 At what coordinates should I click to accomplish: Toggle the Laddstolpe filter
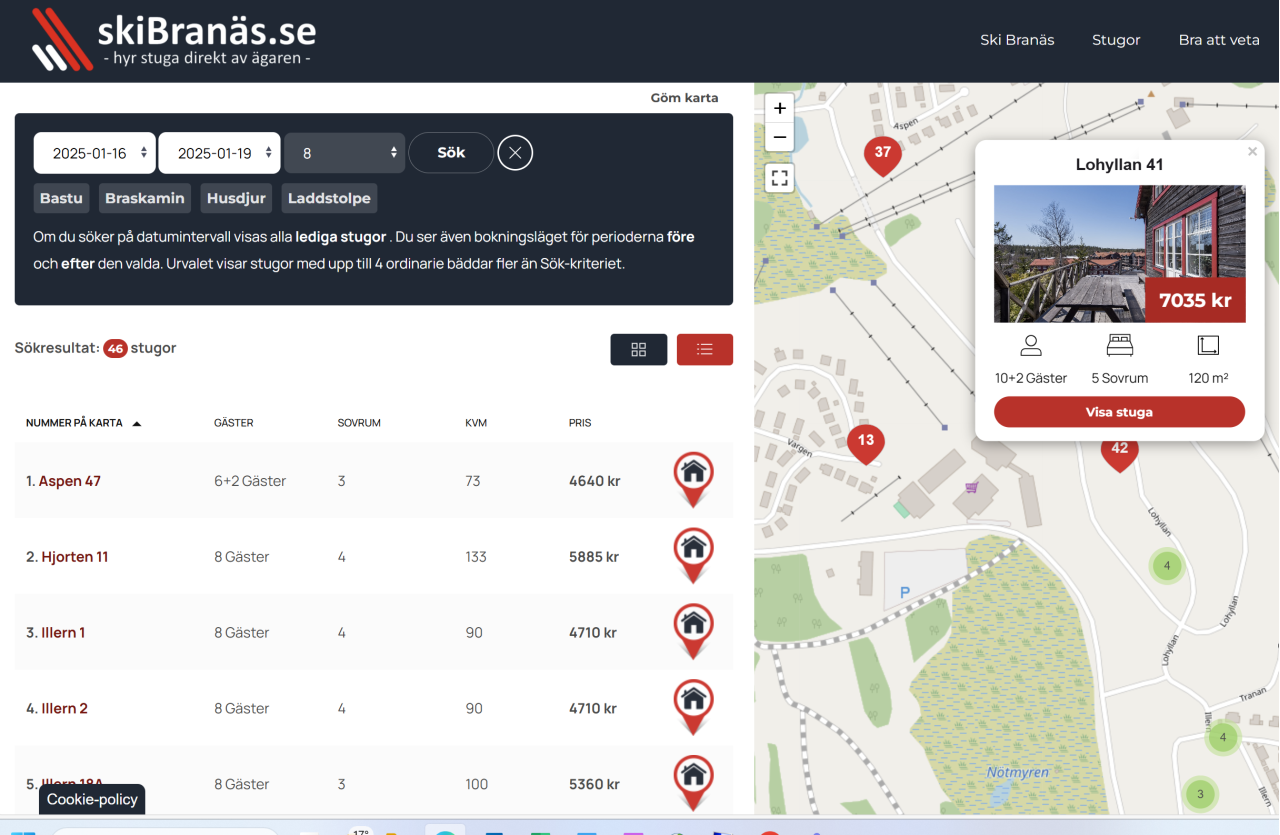[x=329, y=198]
